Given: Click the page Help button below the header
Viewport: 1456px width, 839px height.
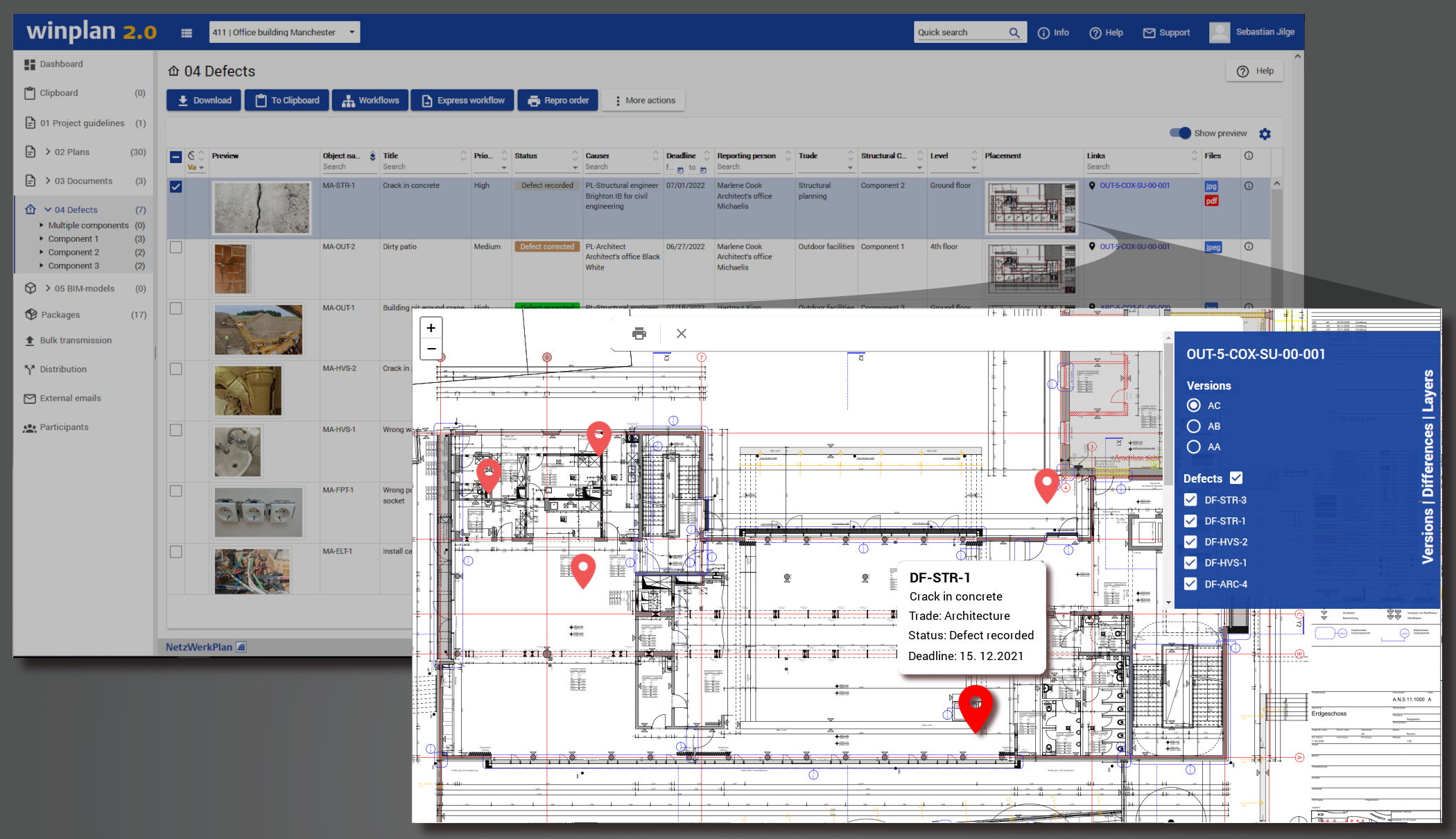Looking at the screenshot, I should [x=1256, y=71].
